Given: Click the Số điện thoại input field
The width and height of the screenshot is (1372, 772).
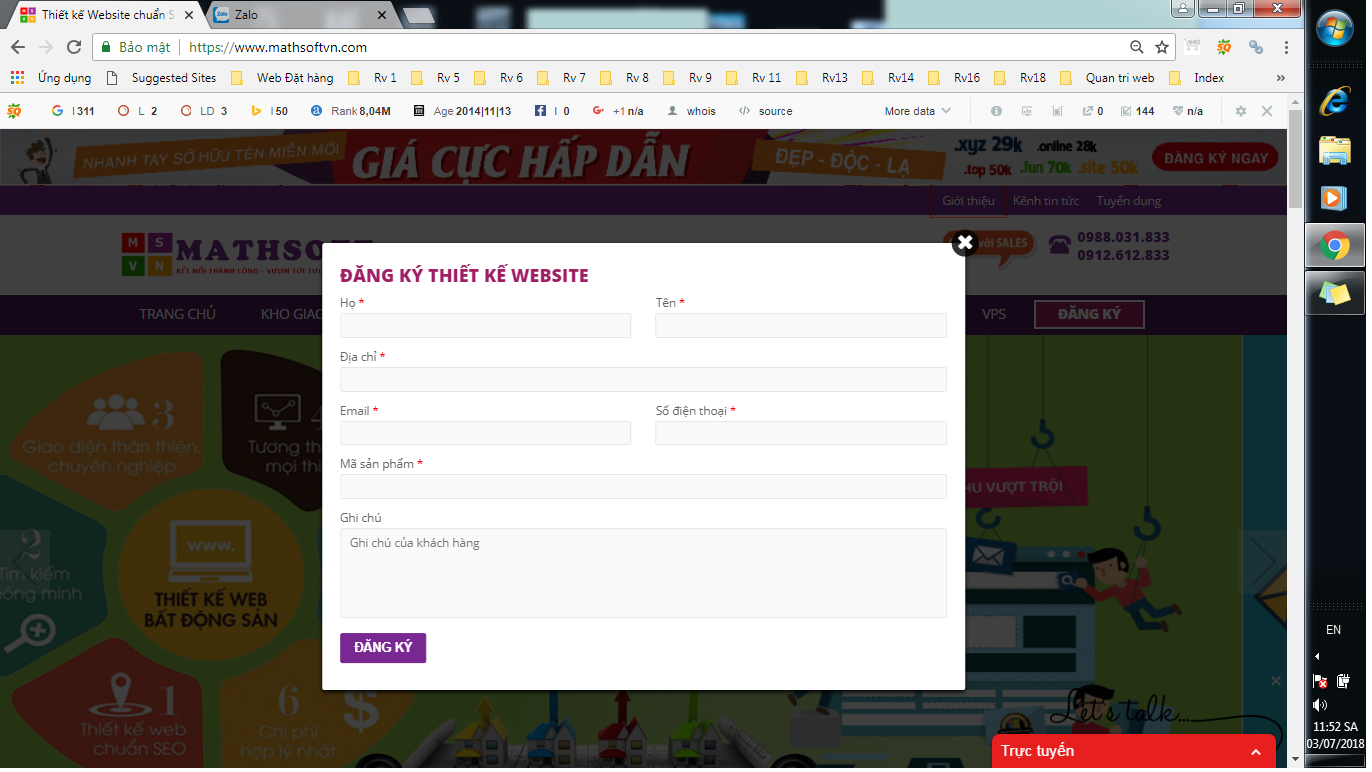Looking at the screenshot, I should coord(801,433).
